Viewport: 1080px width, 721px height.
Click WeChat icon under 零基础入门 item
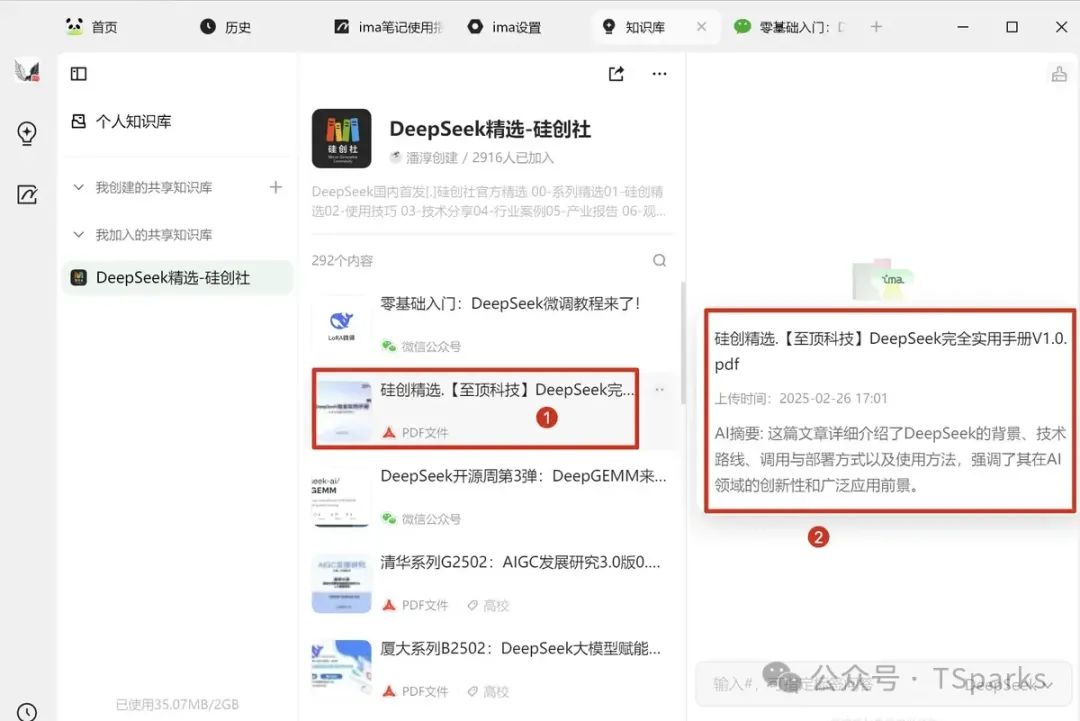389,346
